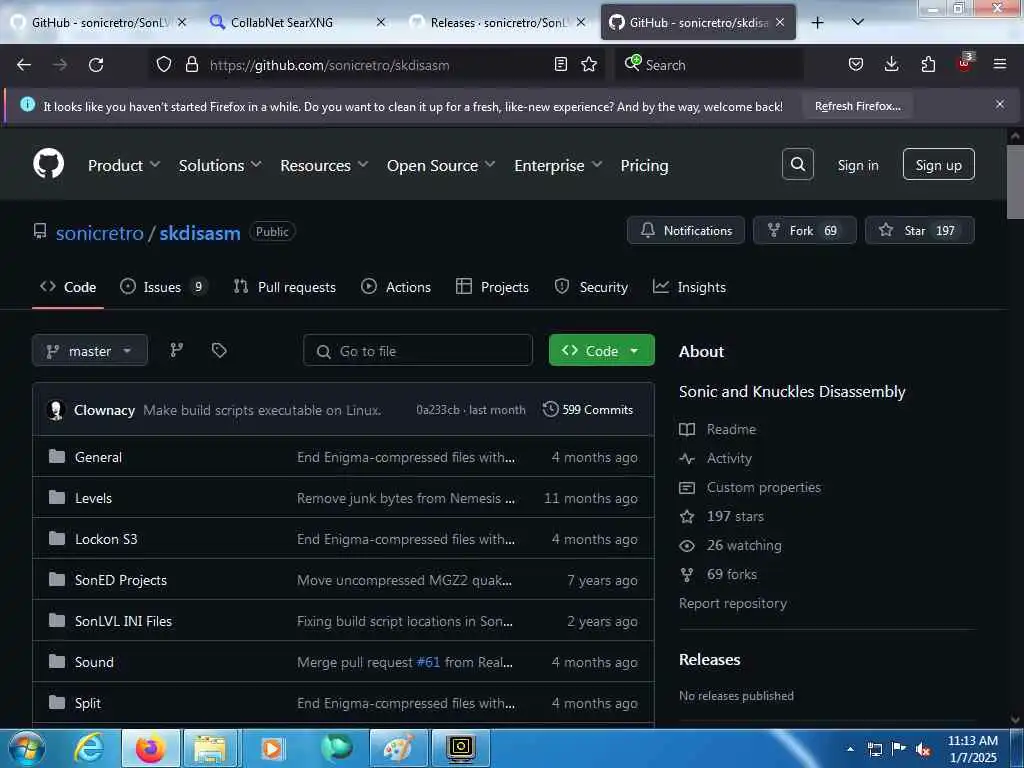The image size is (1024, 768).
Task: Open the Insights tab
Action: tap(689, 287)
